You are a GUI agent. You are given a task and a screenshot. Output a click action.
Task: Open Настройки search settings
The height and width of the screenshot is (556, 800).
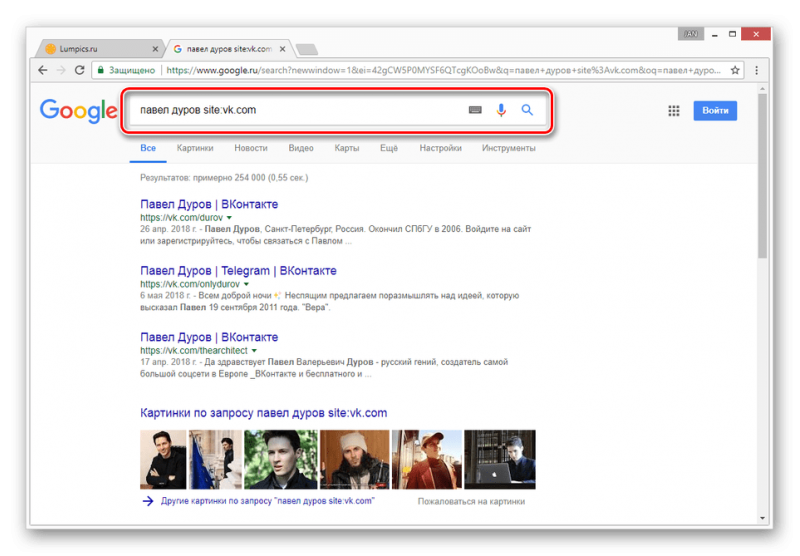(440, 148)
